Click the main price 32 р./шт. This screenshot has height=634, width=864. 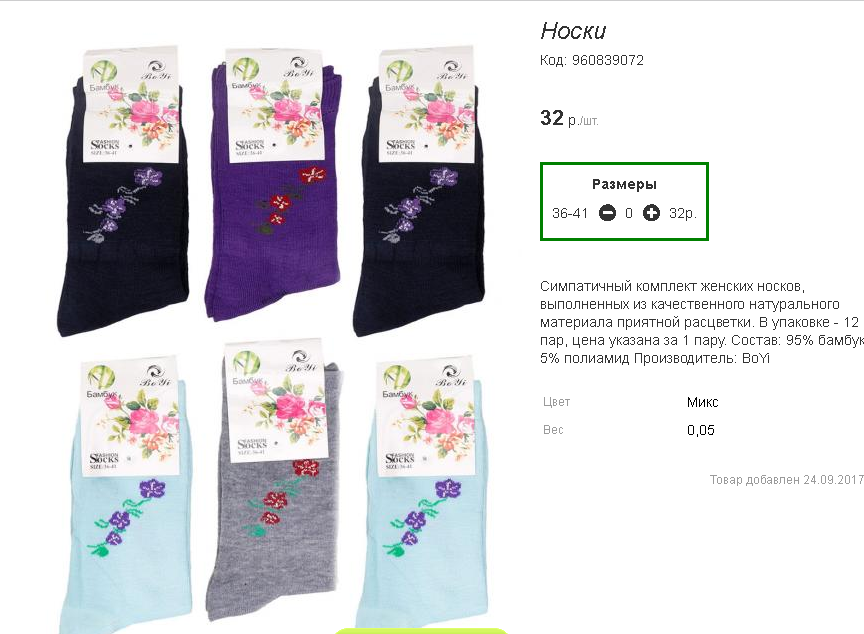coord(569,119)
